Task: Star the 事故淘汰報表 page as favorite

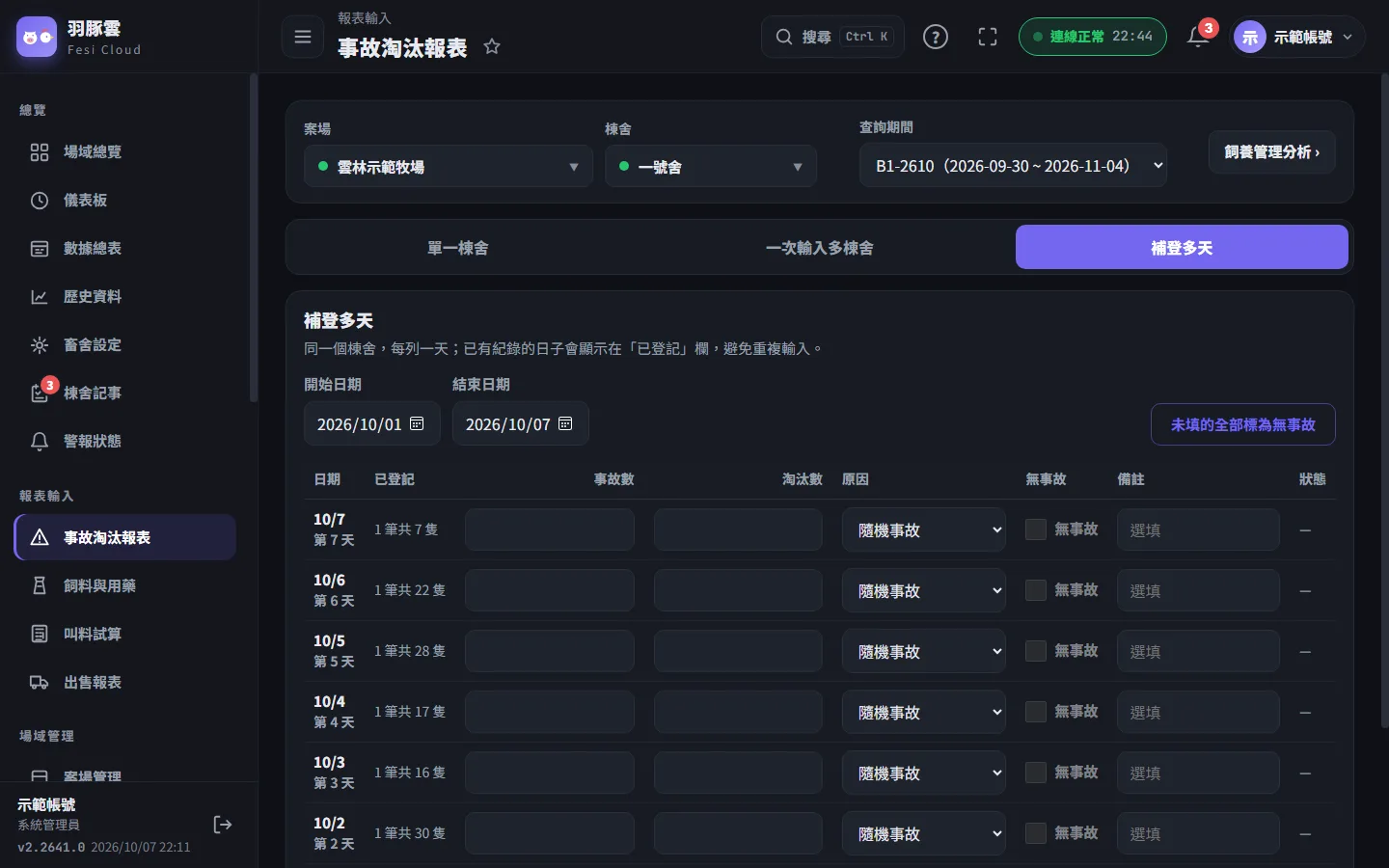Action: 492,46
